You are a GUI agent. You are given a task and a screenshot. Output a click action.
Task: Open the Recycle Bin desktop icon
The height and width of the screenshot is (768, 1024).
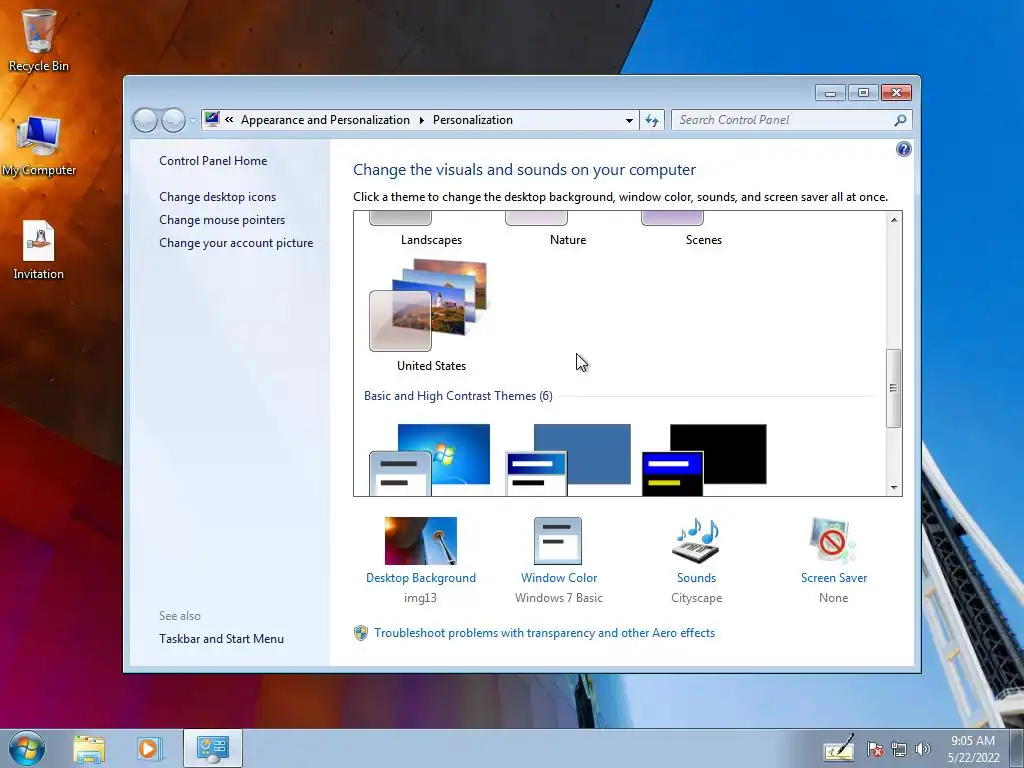point(38,40)
